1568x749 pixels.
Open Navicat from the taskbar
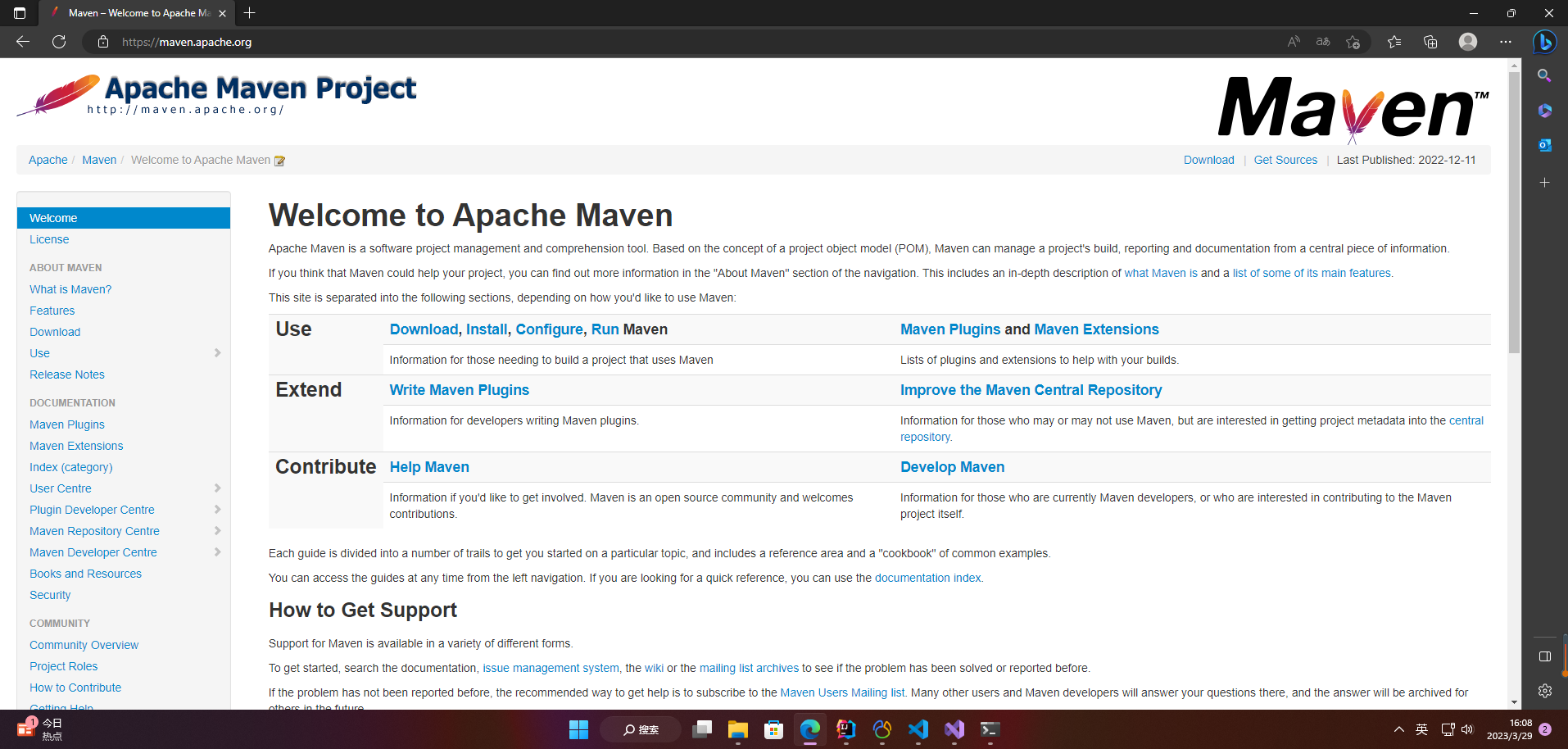pos(882,729)
